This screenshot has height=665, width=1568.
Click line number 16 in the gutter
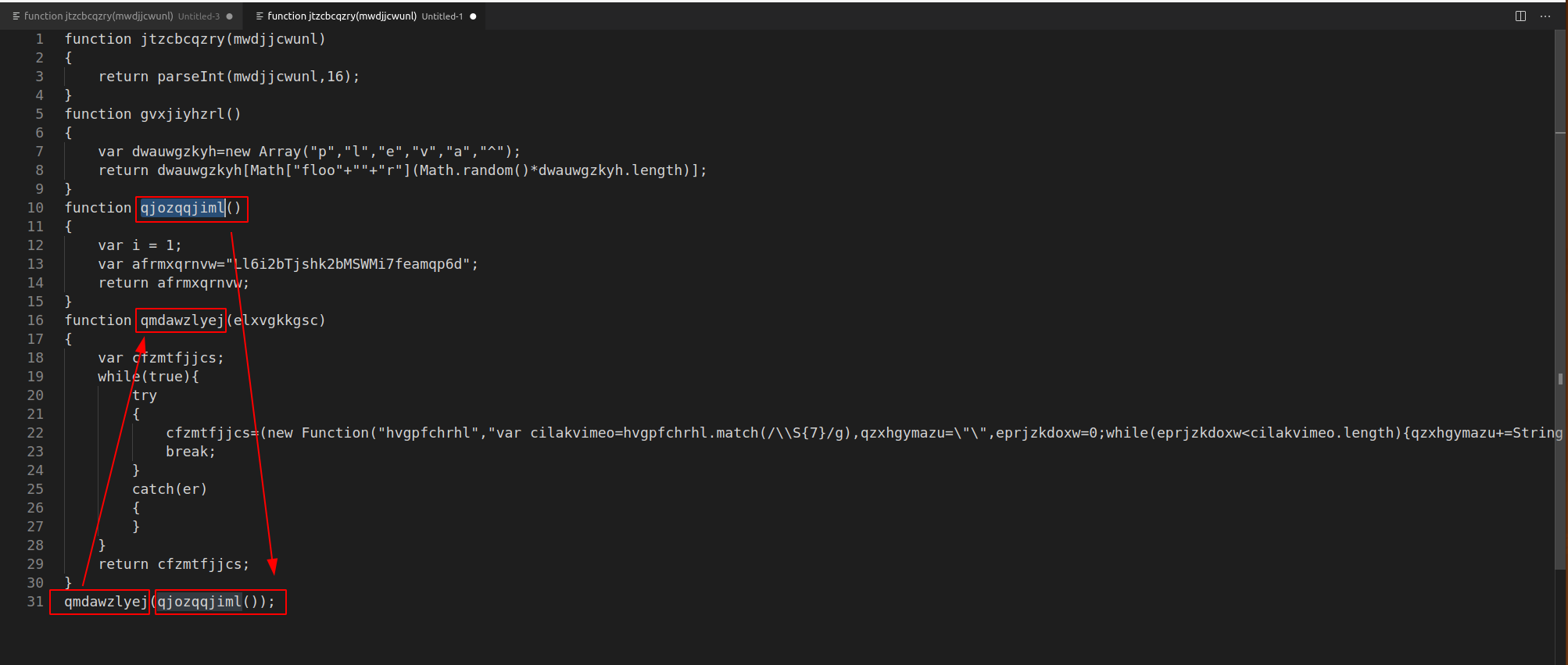pos(35,320)
